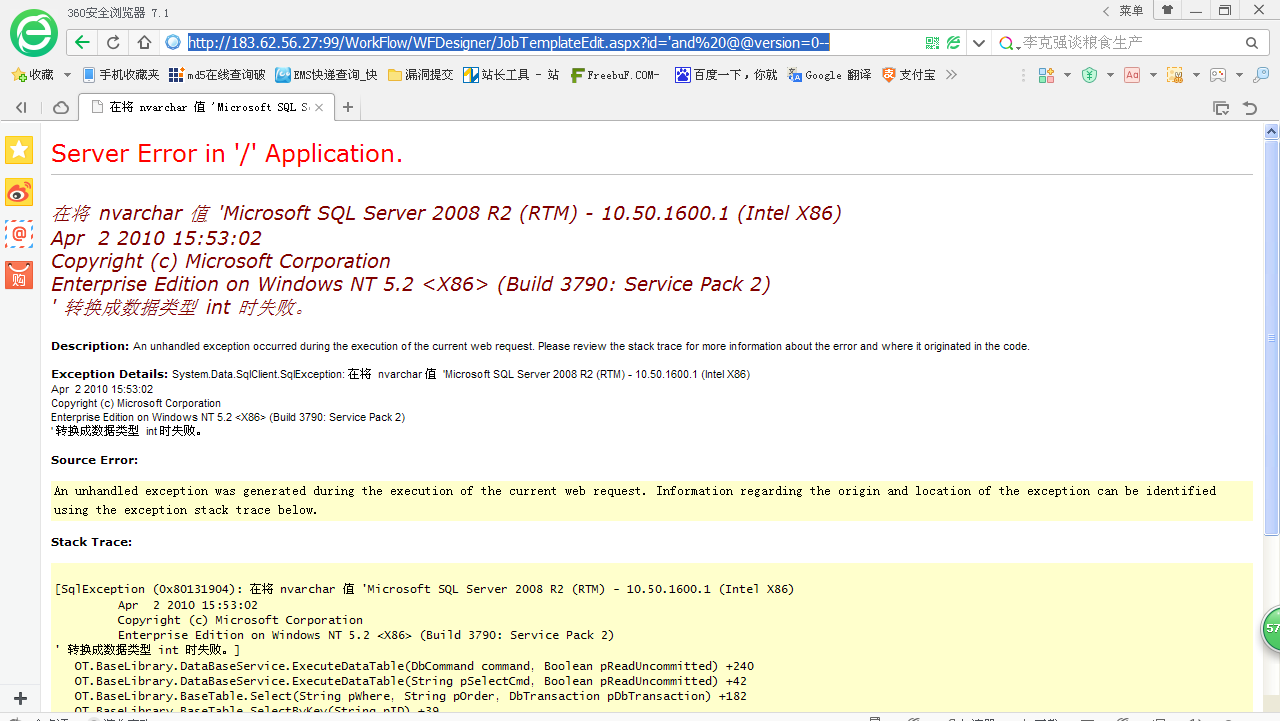Click the skin shirt icon
The image size is (1280, 721).
point(1167,10)
